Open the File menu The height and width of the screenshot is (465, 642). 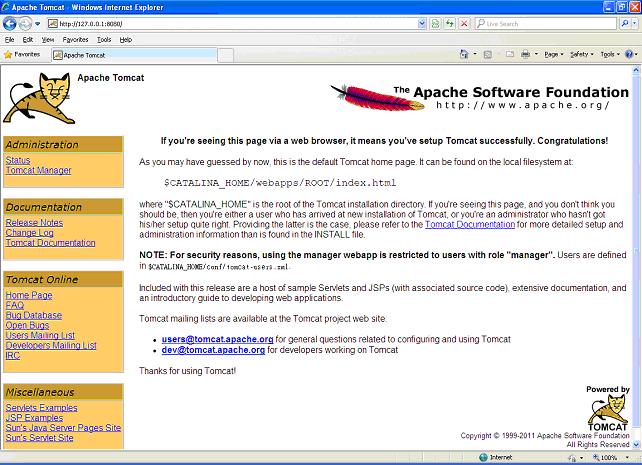[9, 40]
